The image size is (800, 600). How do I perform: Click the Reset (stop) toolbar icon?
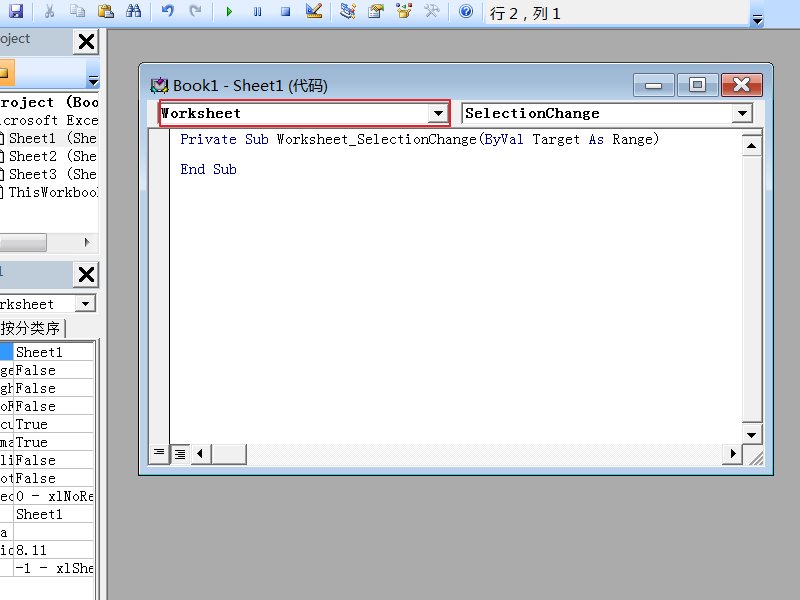pos(285,12)
